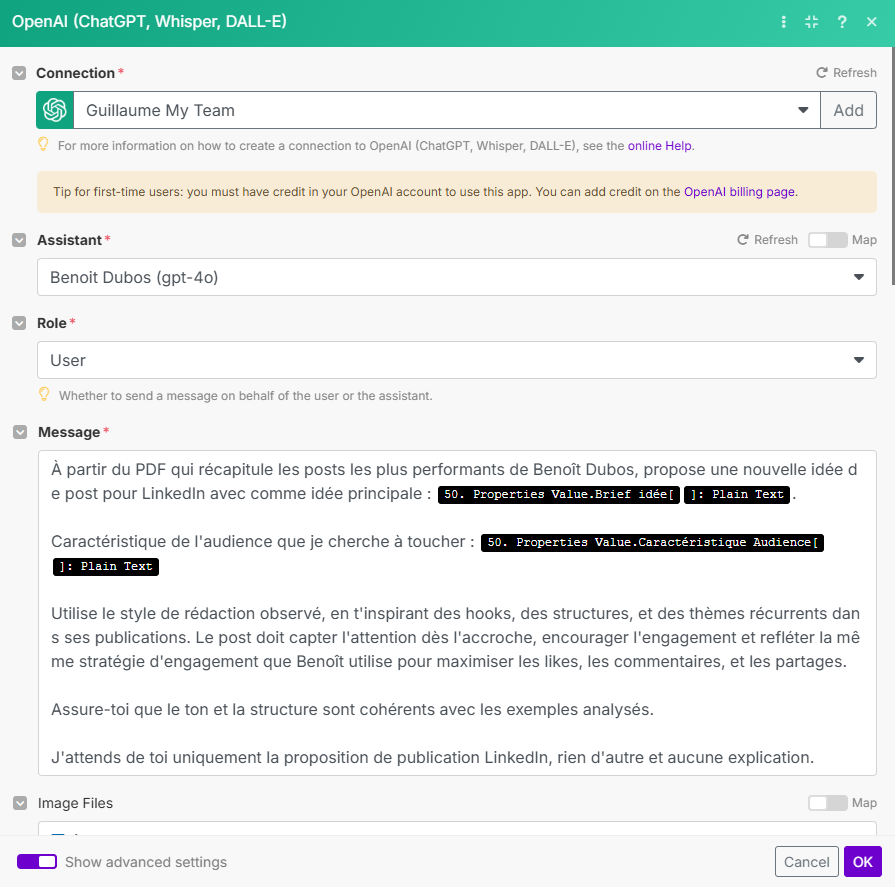895x887 pixels.
Task: Open the User role dropdown
Action: coord(457,360)
